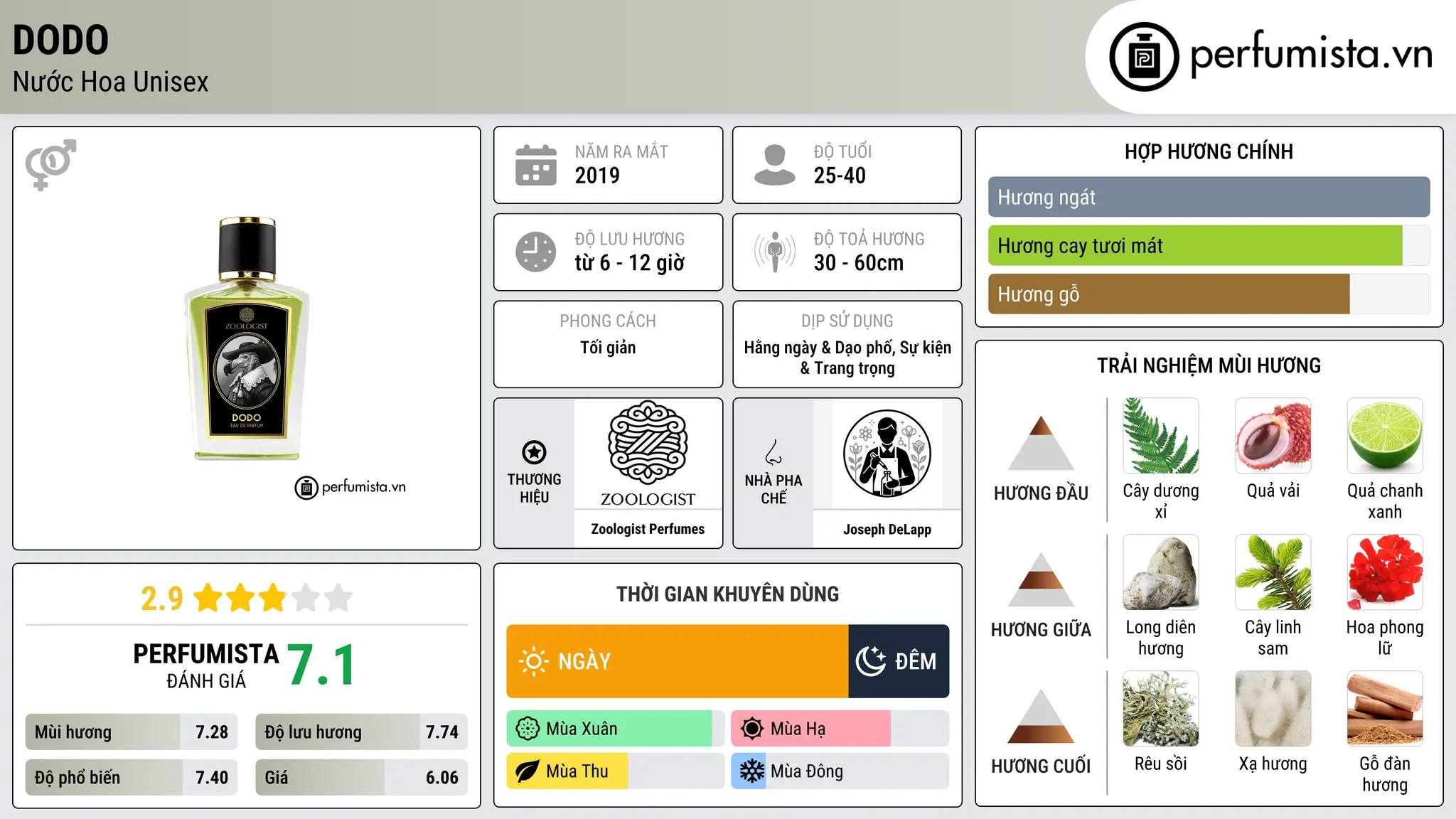Open the Quả chanh xanh lime image
The image size is (1456, 819).
pyautogui.click(x=1385, y=436)
